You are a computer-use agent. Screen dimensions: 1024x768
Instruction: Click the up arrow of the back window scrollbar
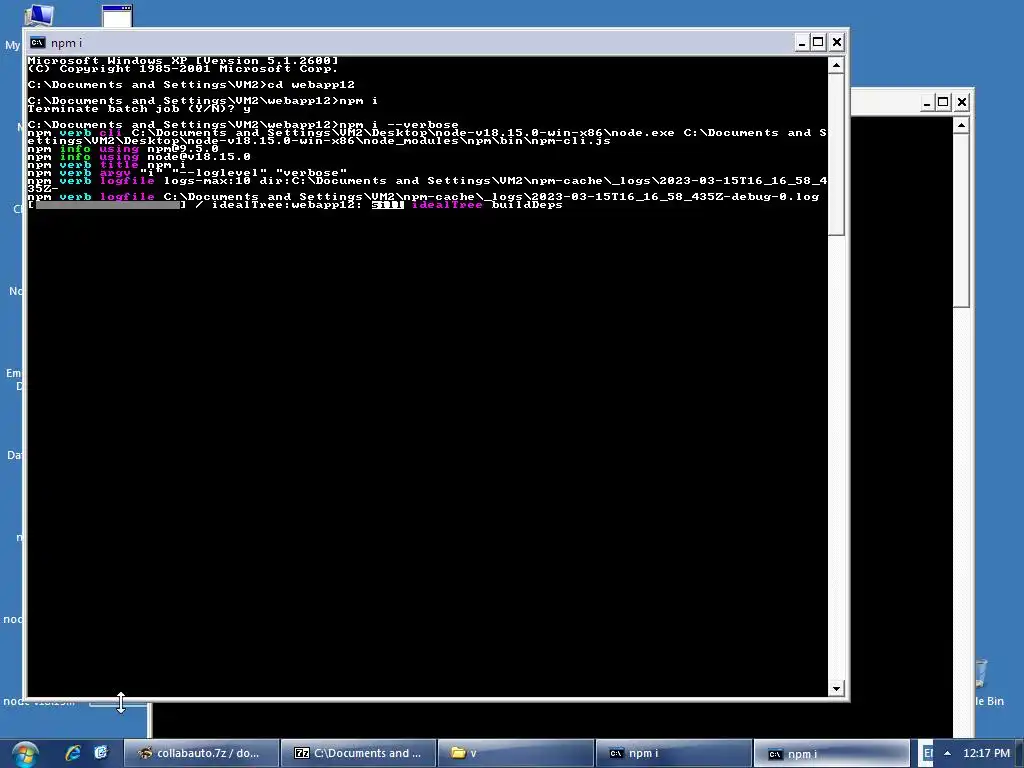pos(961,125)
